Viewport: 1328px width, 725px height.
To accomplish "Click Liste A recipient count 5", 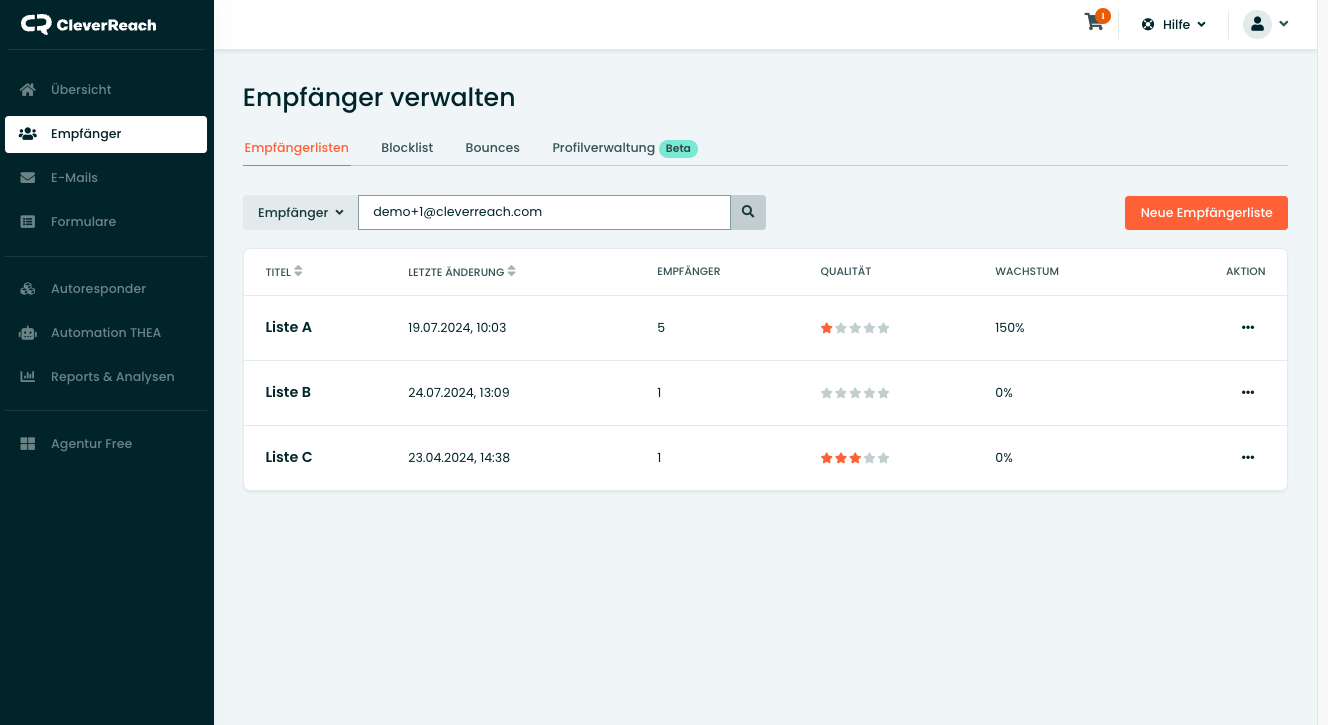I will tap(661, 327).
